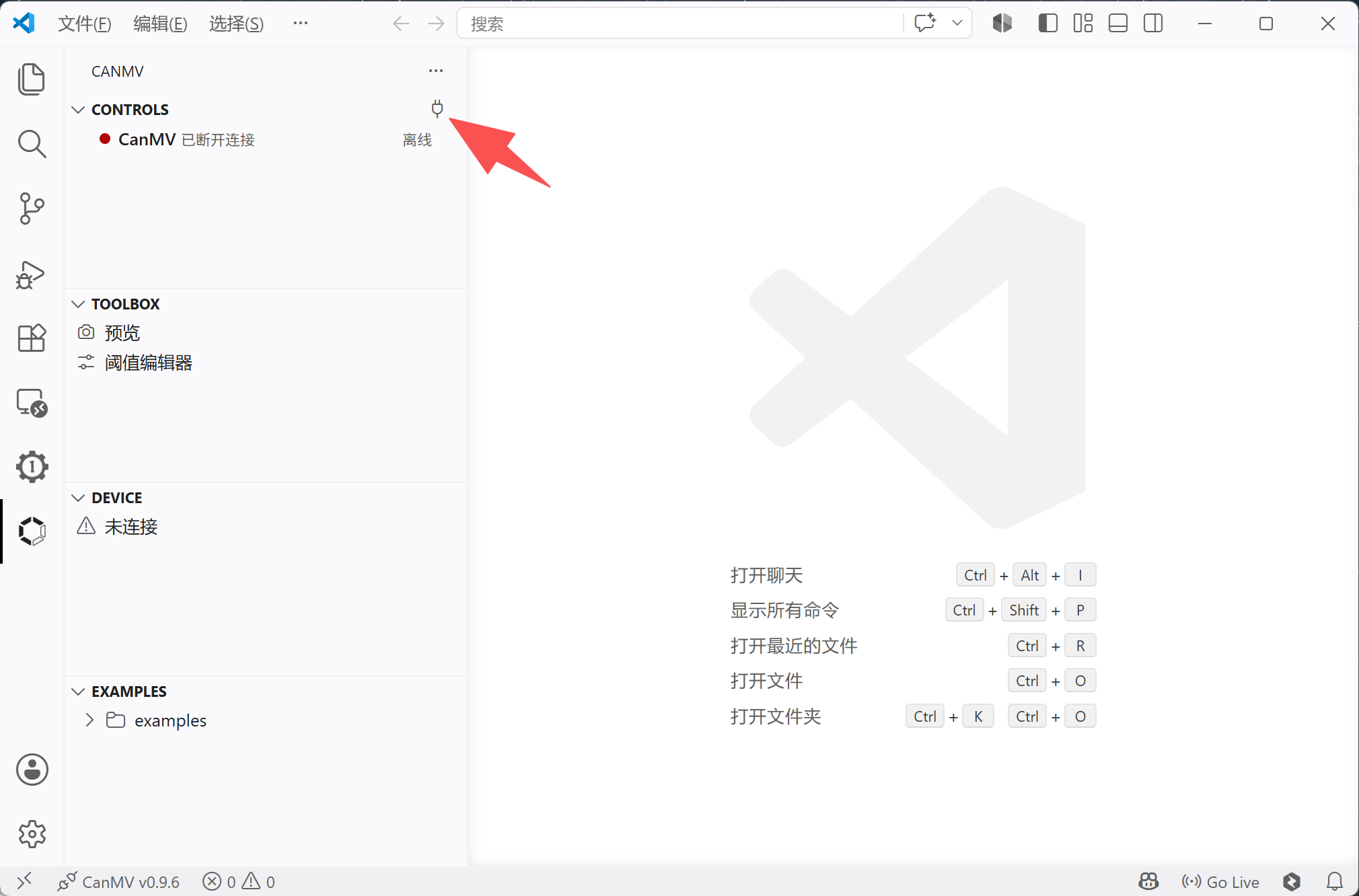Go forward with the right arrow
This screenshot has width=1359, height=896.
tap(436, 24)
